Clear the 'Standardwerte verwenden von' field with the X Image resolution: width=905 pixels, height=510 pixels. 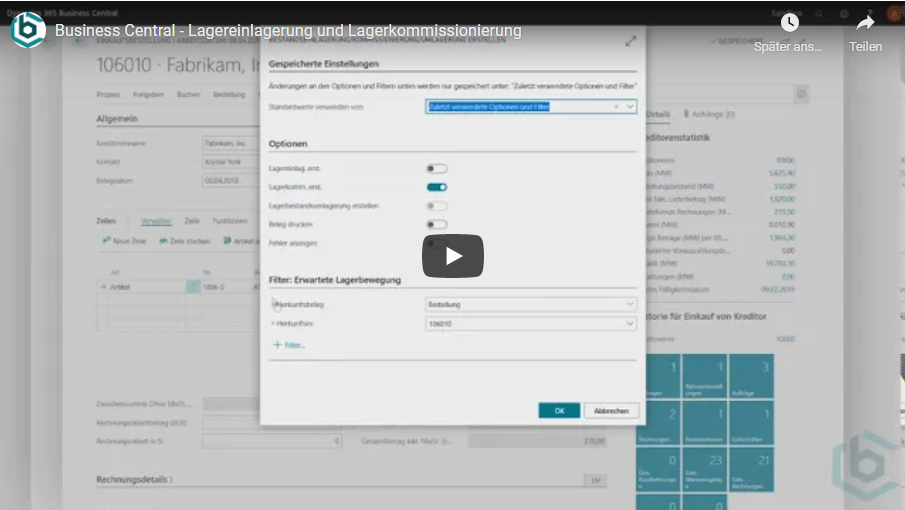click(616, 106)
